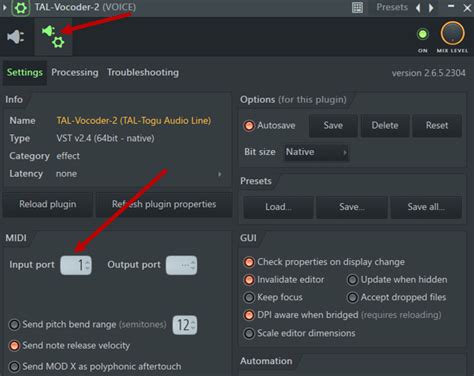
Task: Switch to the Troubleshooting tab
Action: [143, 72]
